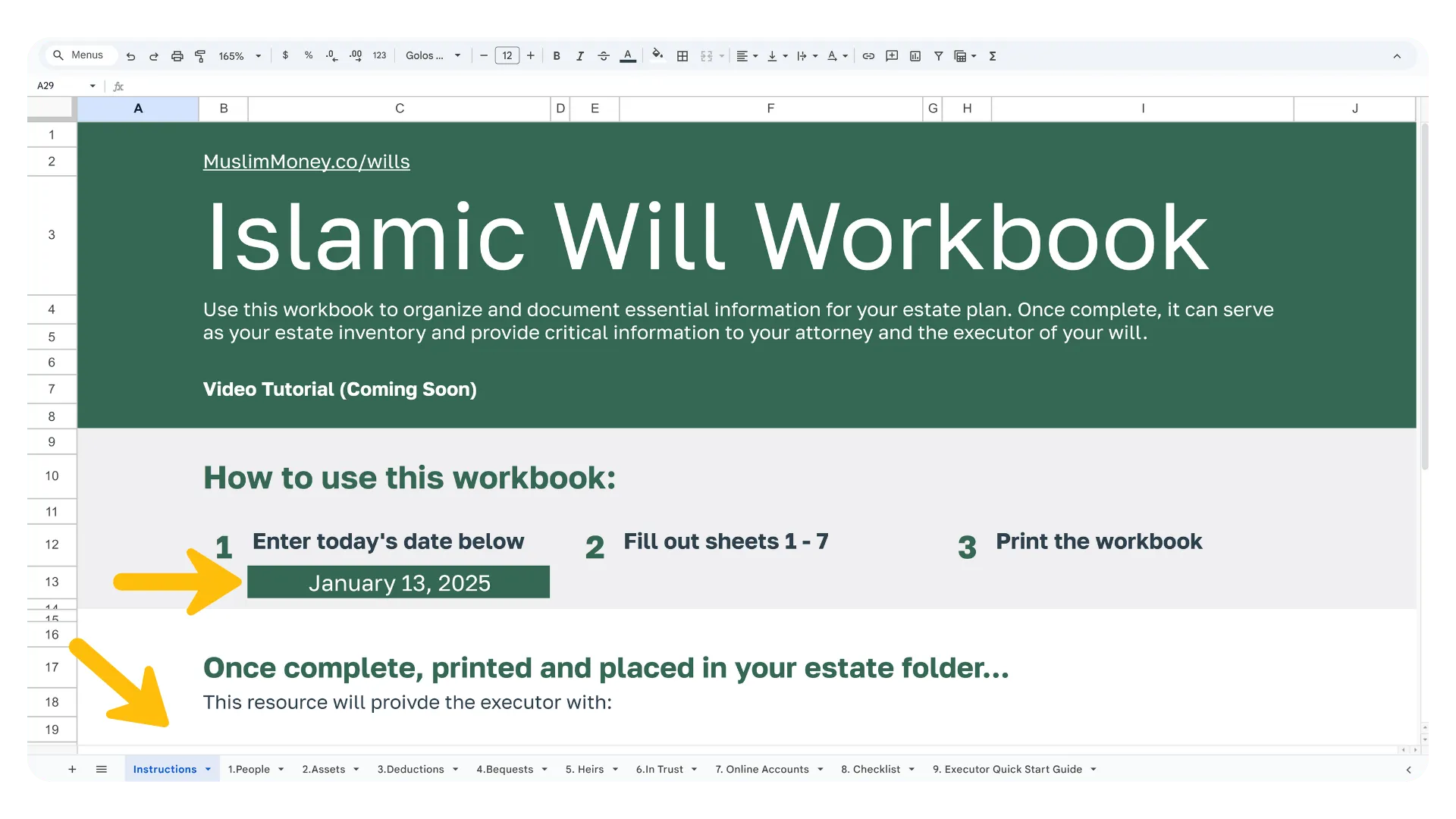
Task: Decrease decimal places
Action: click(x=331, y=55)
